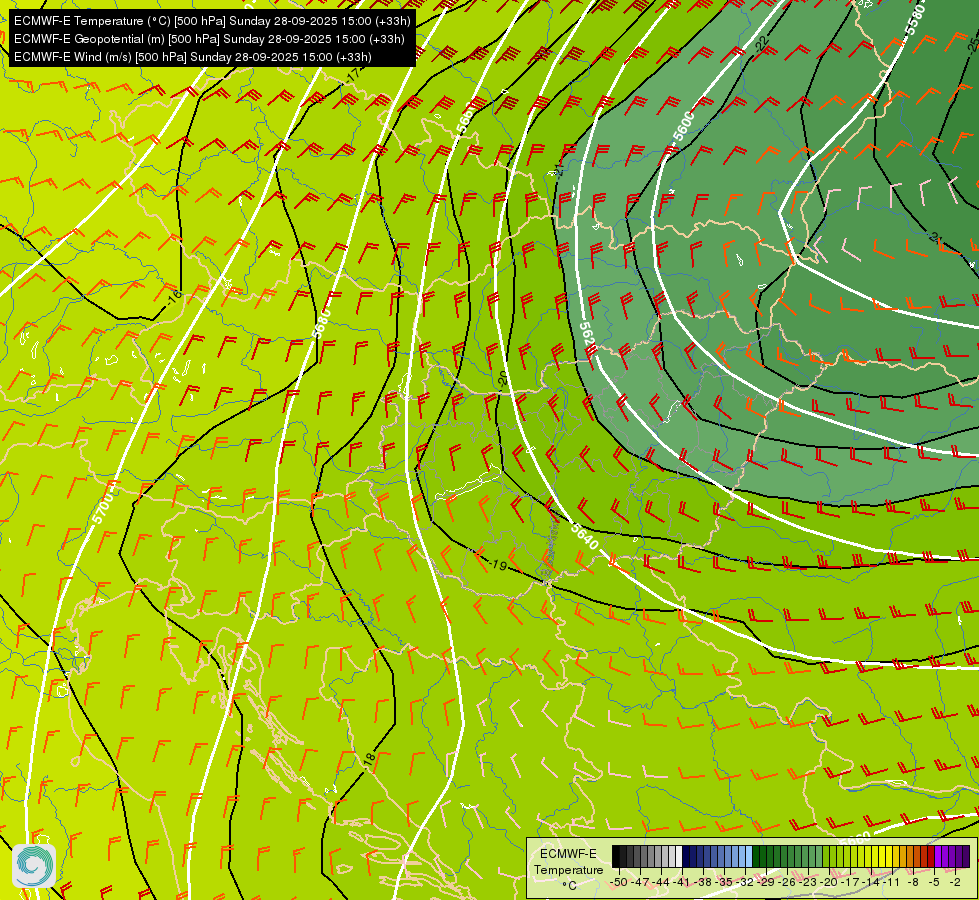
Task: Select the ECMWF-E Wind title line
Action: (x=193, y=57)
